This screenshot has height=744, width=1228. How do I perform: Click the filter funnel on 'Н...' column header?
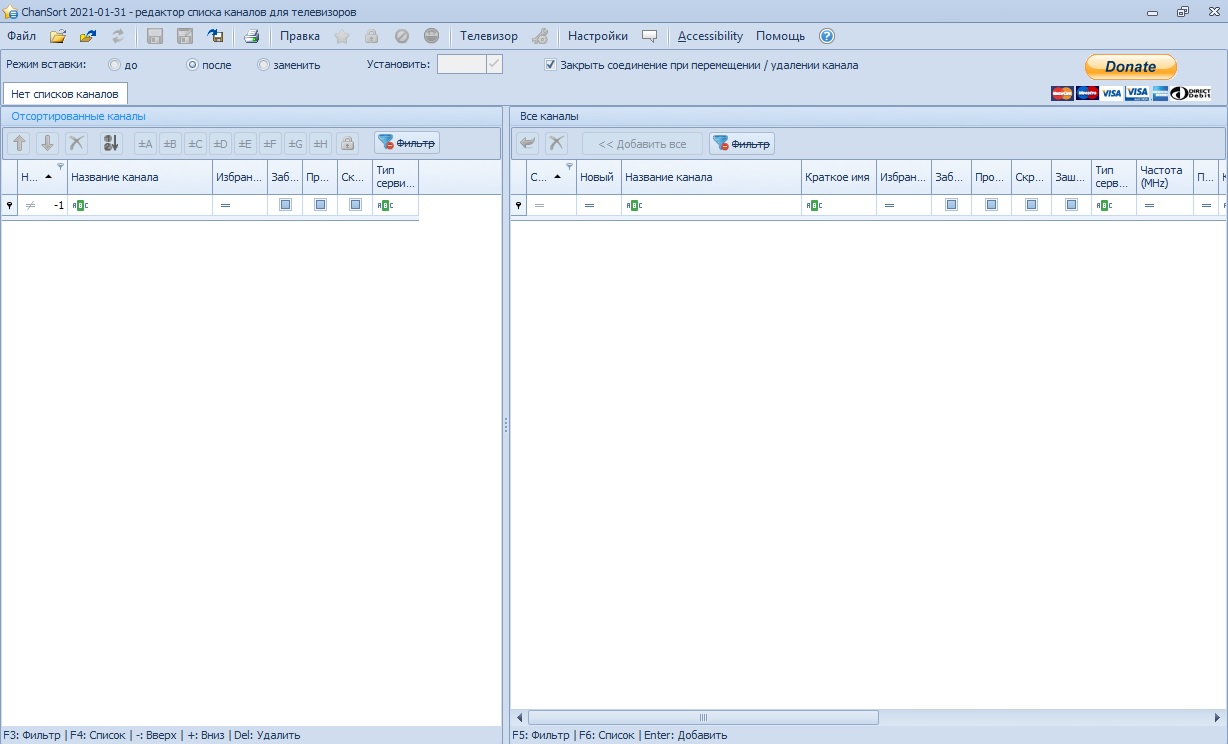point(61,166)
